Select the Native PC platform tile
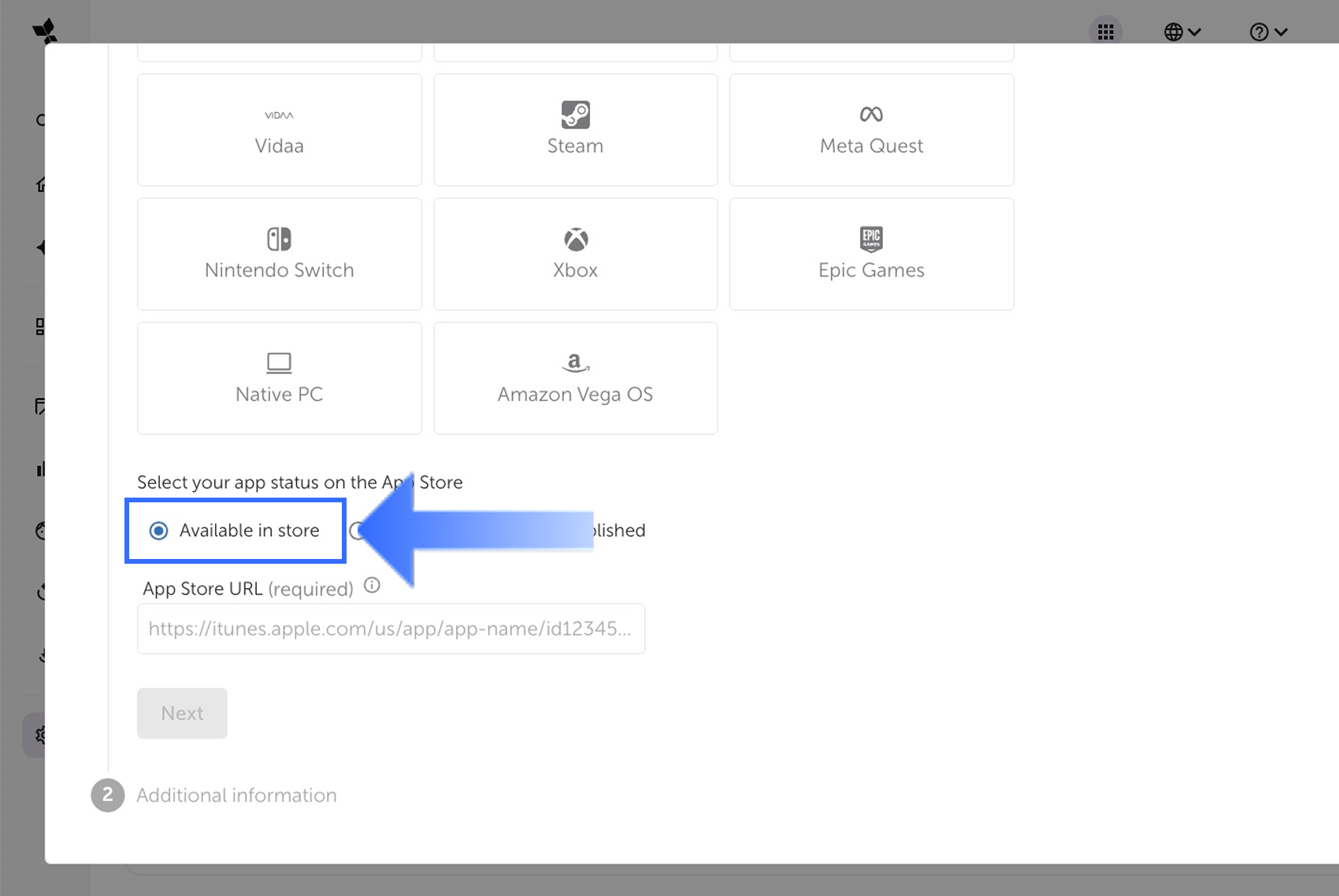The width and height of the screenshot is (1339, 896). [279, 378]
